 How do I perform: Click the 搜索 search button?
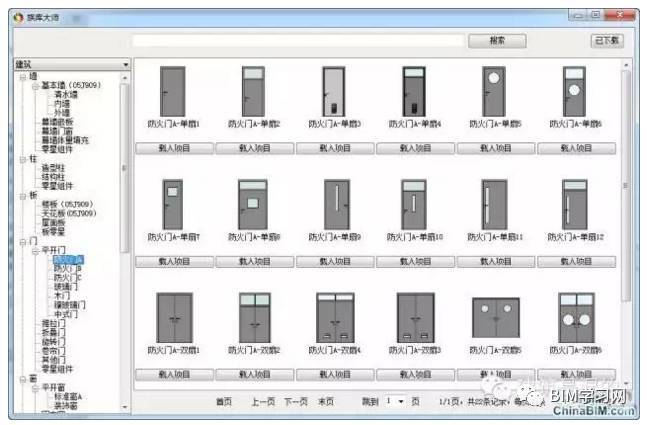click(497, 41)
